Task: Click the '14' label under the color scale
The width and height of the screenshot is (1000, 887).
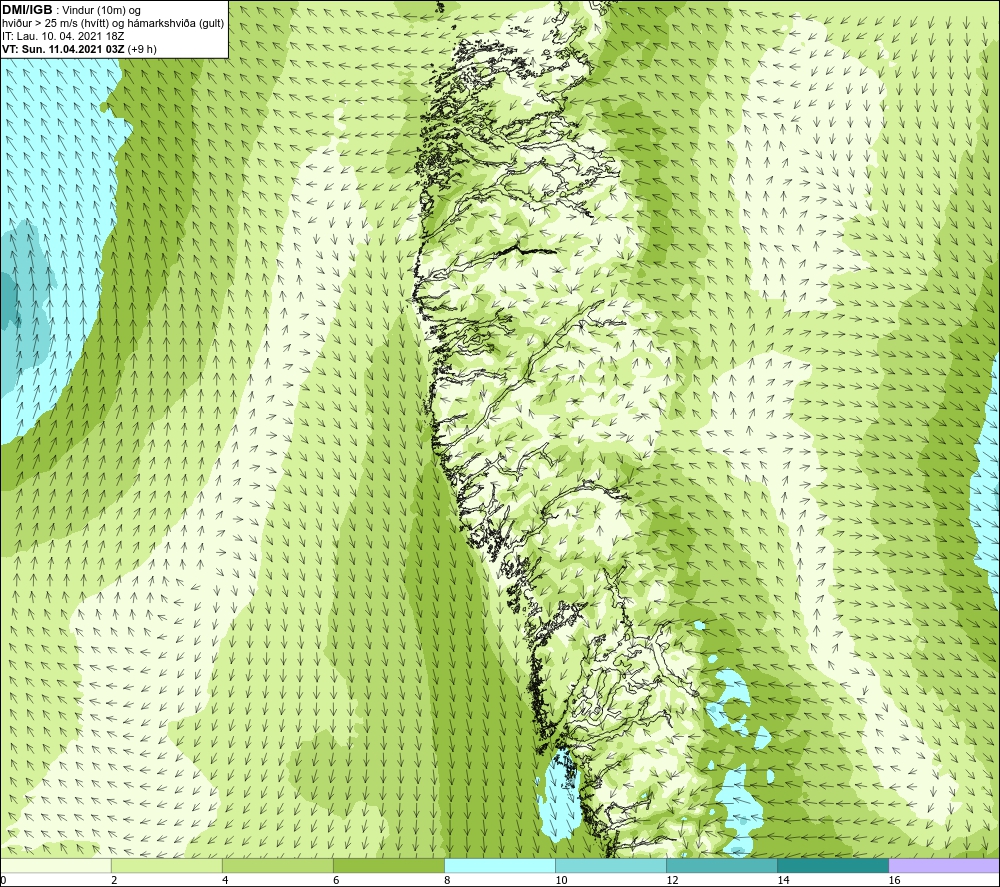Action: click(783, 881)
